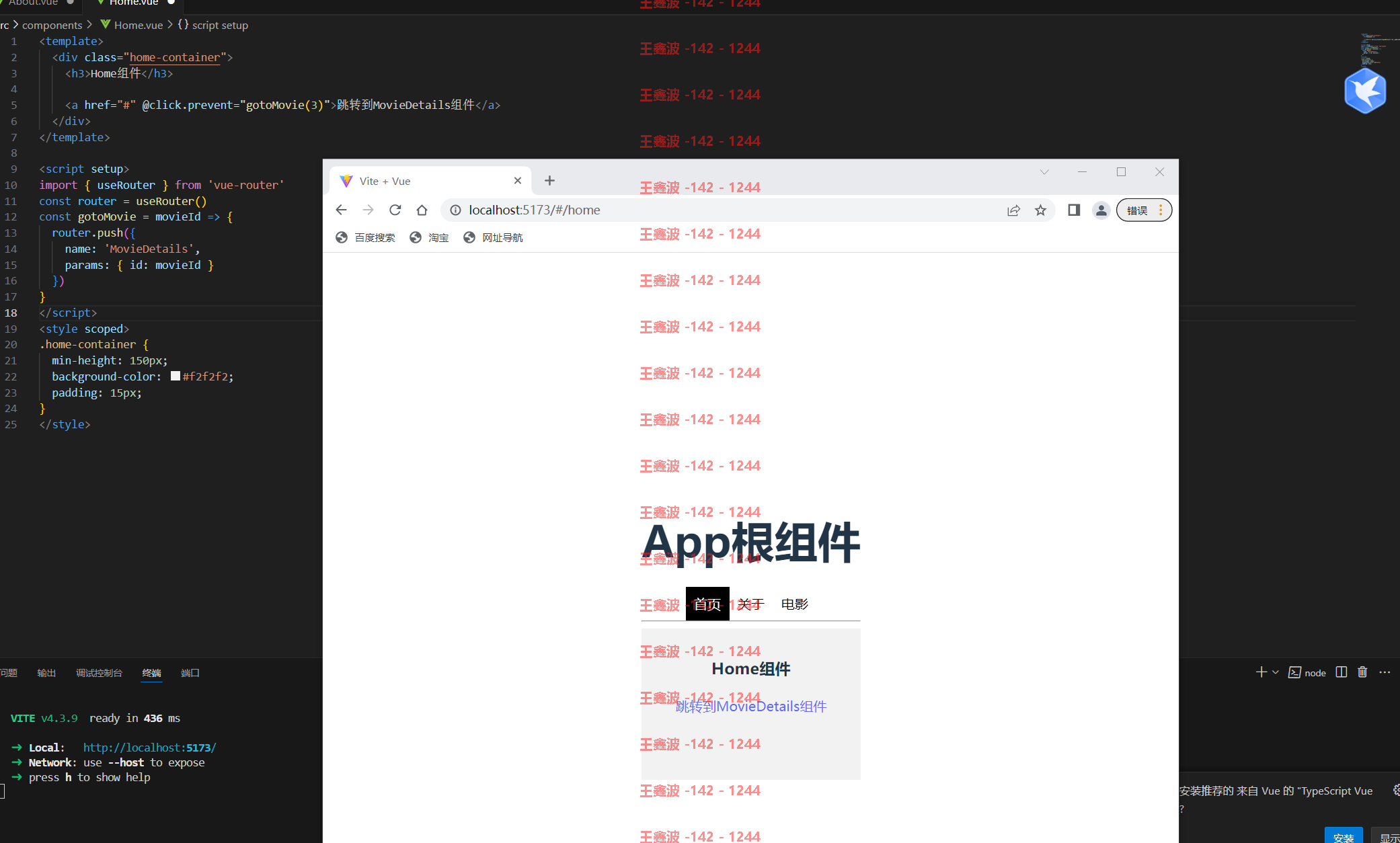Open the browser side panel icon
The width and height of the screenshot is (1400, 843).
click(1074, 210)
